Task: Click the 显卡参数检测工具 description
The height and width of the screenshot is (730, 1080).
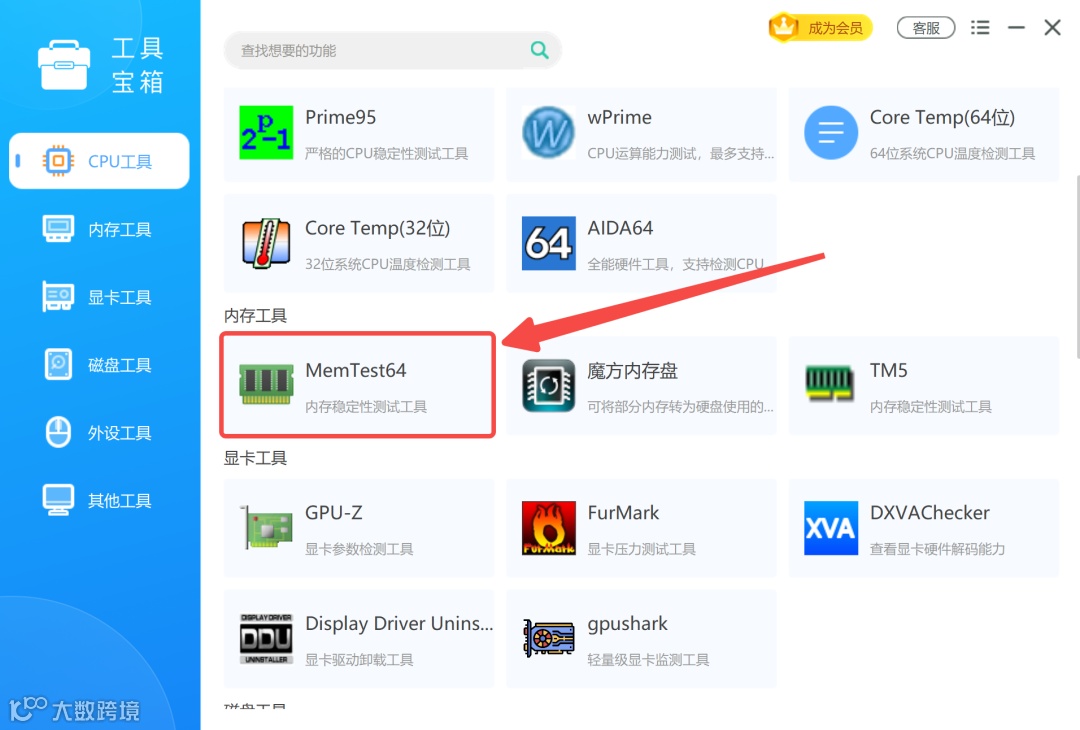Action: pos(359,549)
